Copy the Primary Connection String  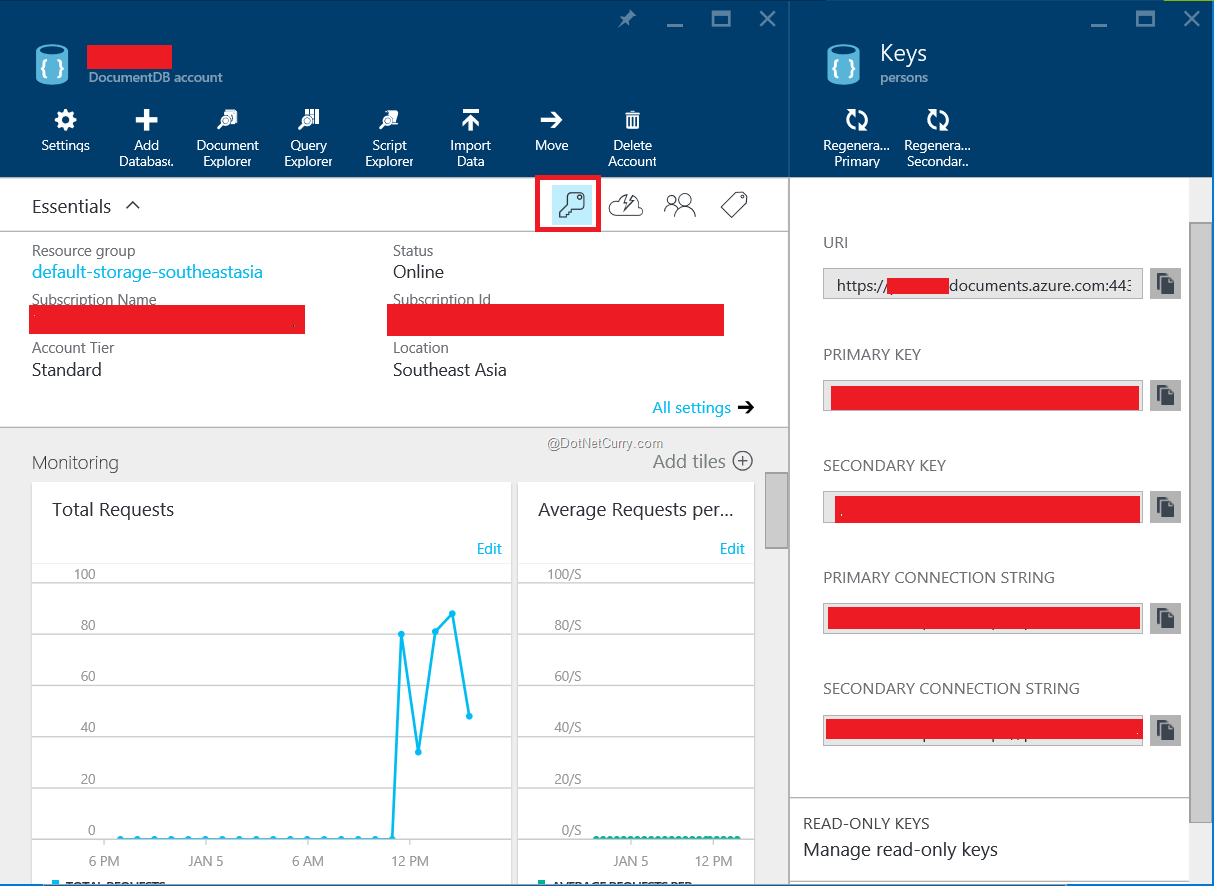pos(1165,619)
